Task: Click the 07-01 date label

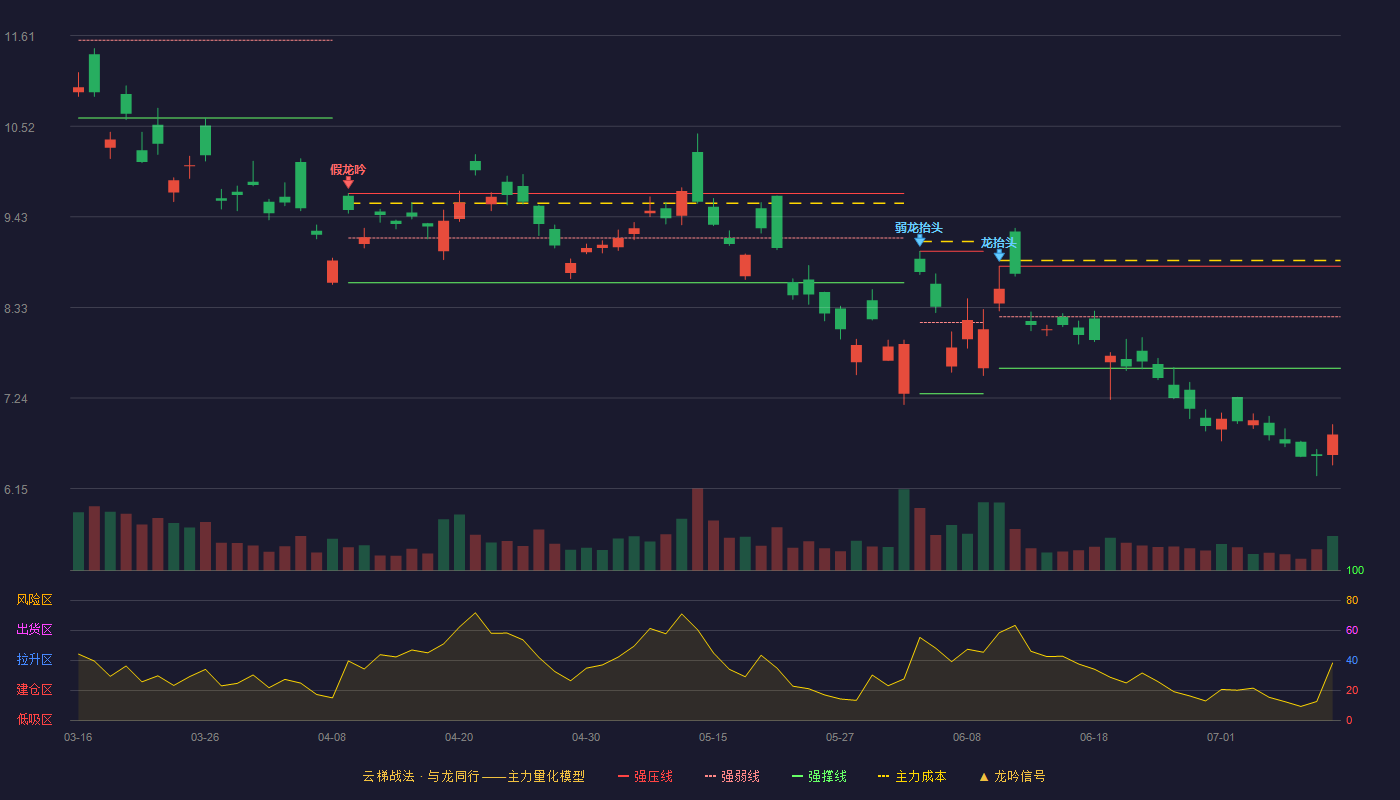Action: click(1221, 737)
